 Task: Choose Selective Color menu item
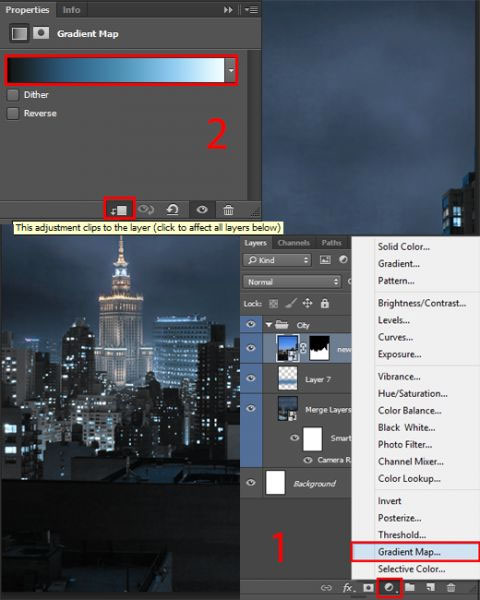411,569
